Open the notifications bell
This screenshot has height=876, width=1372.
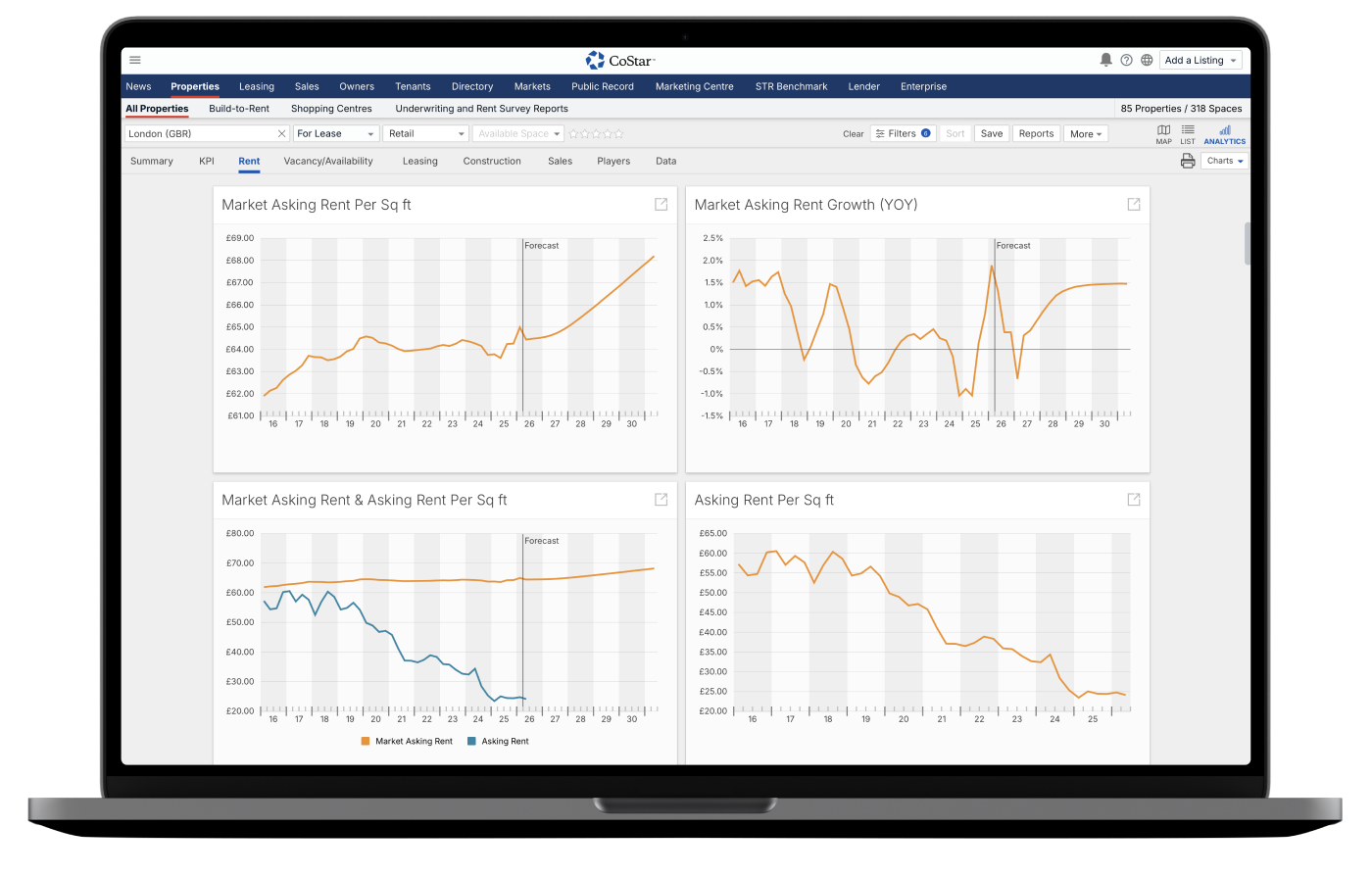point(1105,60)
